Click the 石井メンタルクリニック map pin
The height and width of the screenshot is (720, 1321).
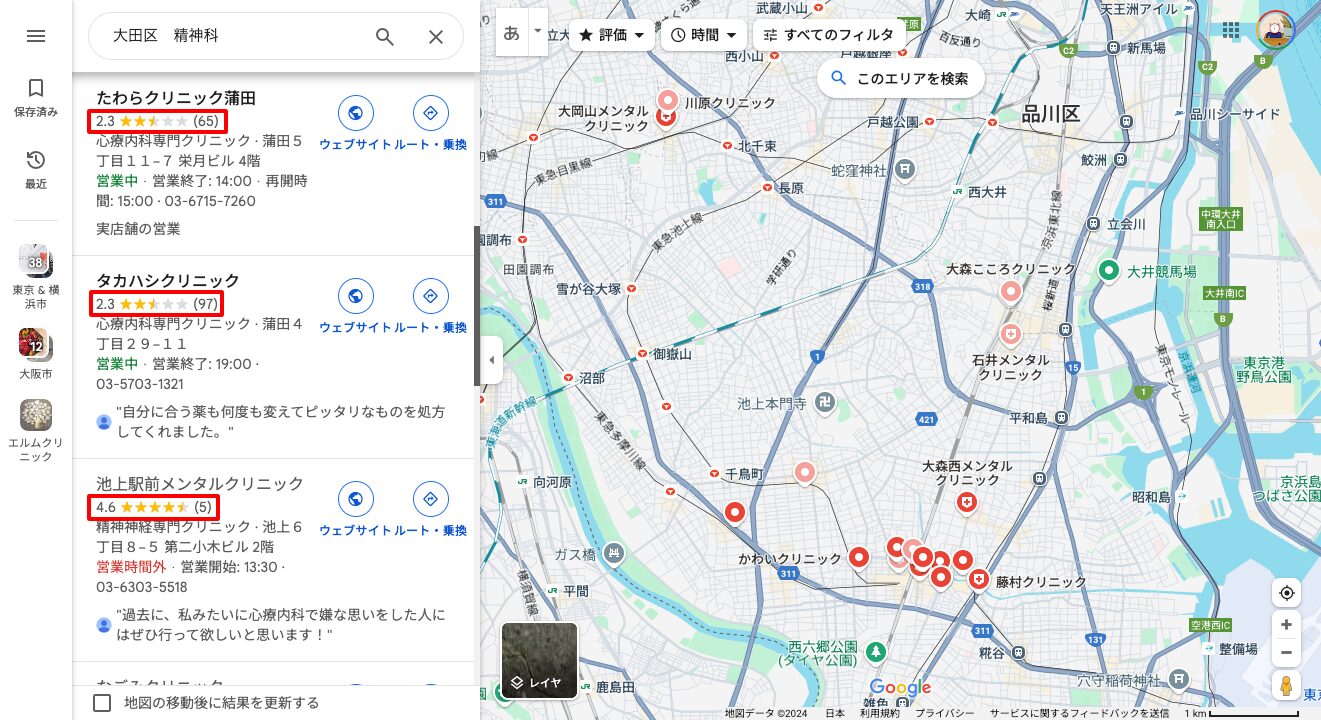click(x=1011, y=333)
